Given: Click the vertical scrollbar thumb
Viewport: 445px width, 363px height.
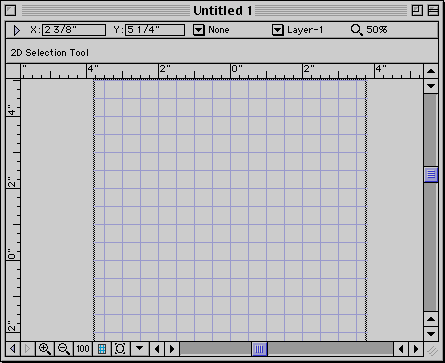Looking at the screenshot, I should pyautogui.click(x=431, y=174).
